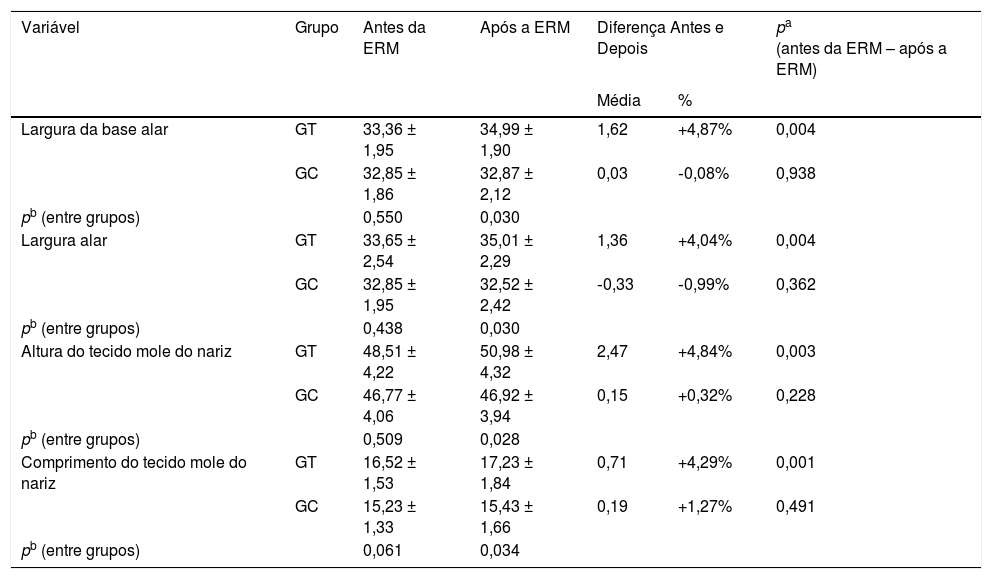
Task: Select 'Comprimento do tecido mole do nariz' label
Action: (134, 471)
